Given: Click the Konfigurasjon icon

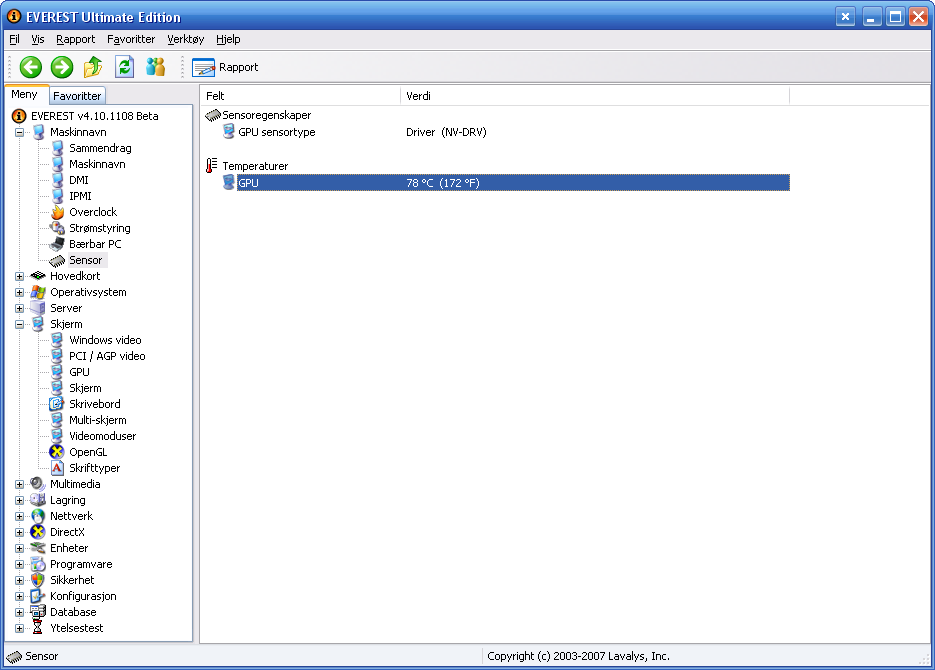Looking at the screenshot, I should (38, 596).
